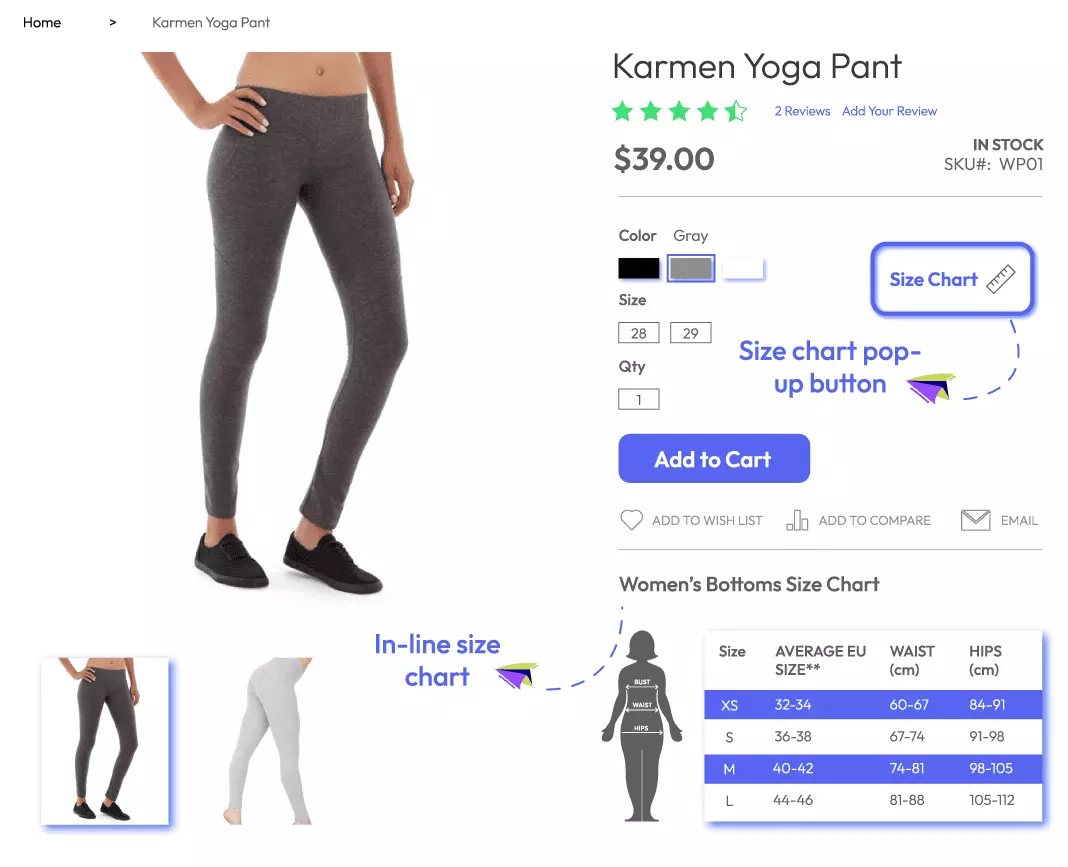The image size is (1068, 867).
Task: Click Add Your Review link
Action: [890, 111]
